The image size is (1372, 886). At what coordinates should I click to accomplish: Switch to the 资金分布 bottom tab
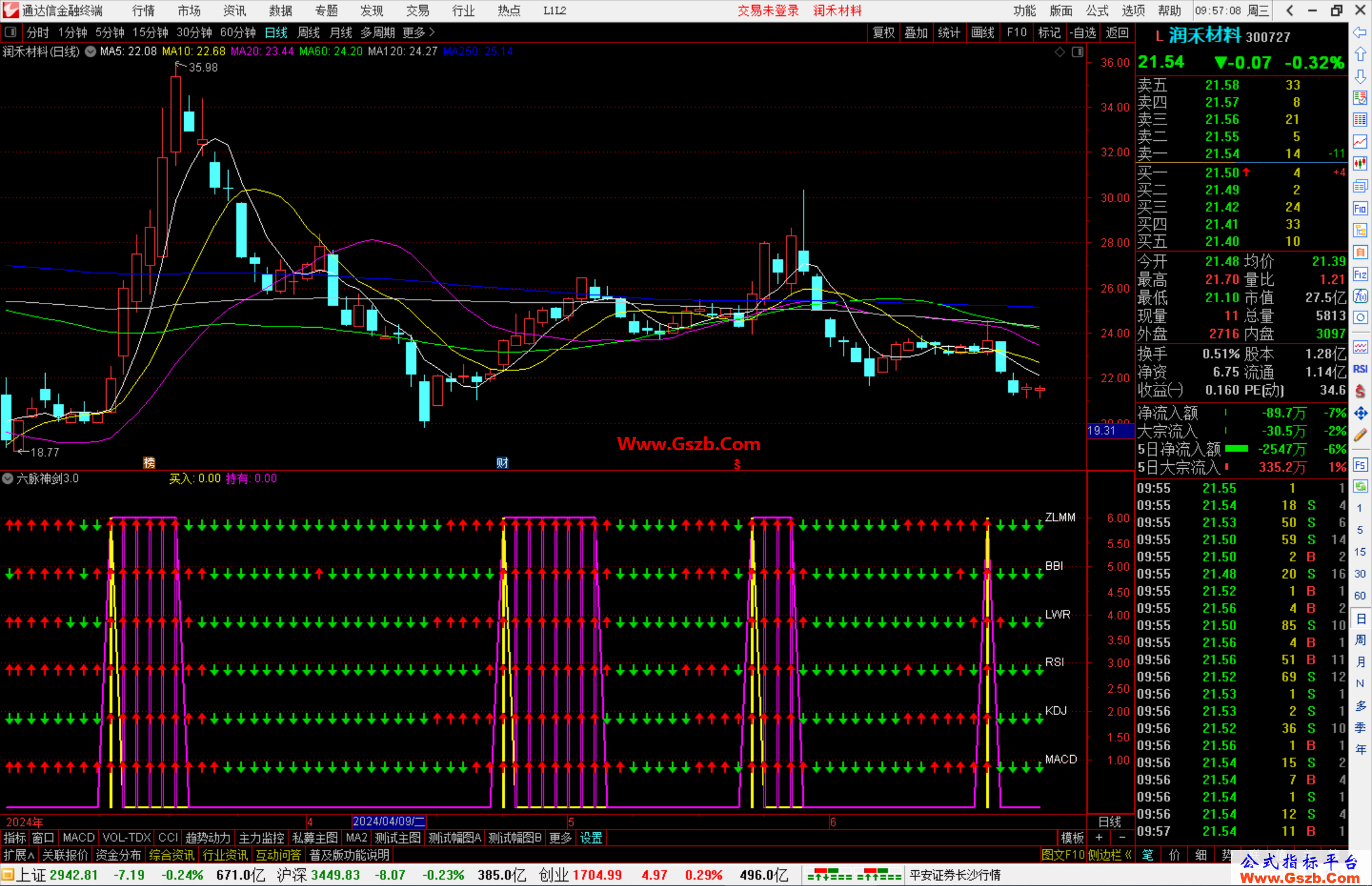[118, 855]
